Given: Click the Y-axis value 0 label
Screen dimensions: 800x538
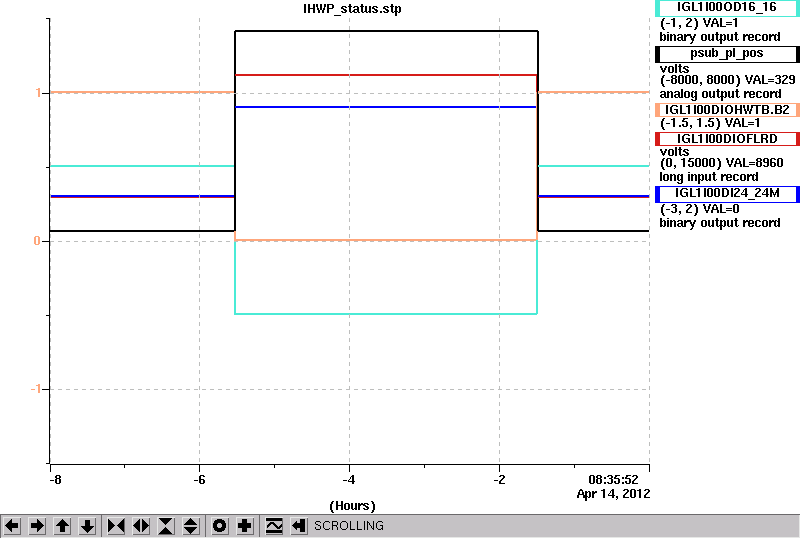Looking at the screenshot, I should click(x=37, y=241).
